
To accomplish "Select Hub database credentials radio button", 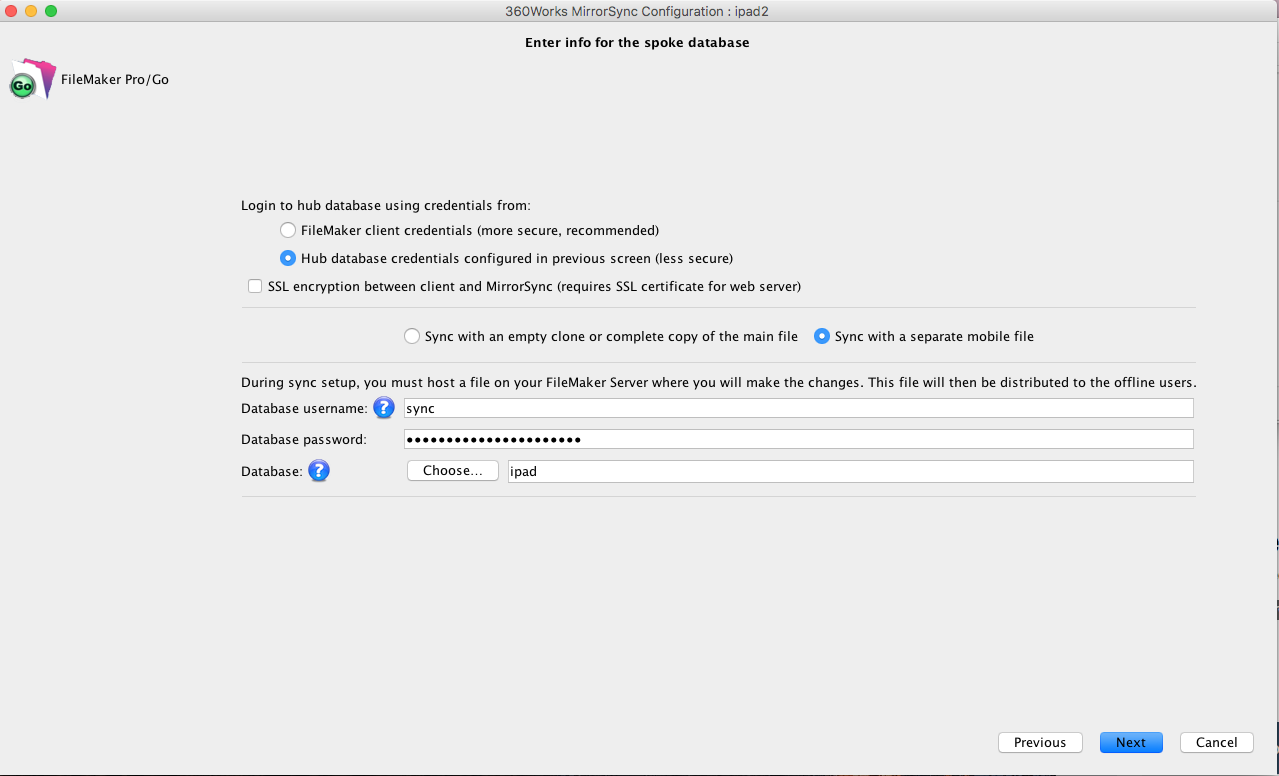I will point(288,258).
